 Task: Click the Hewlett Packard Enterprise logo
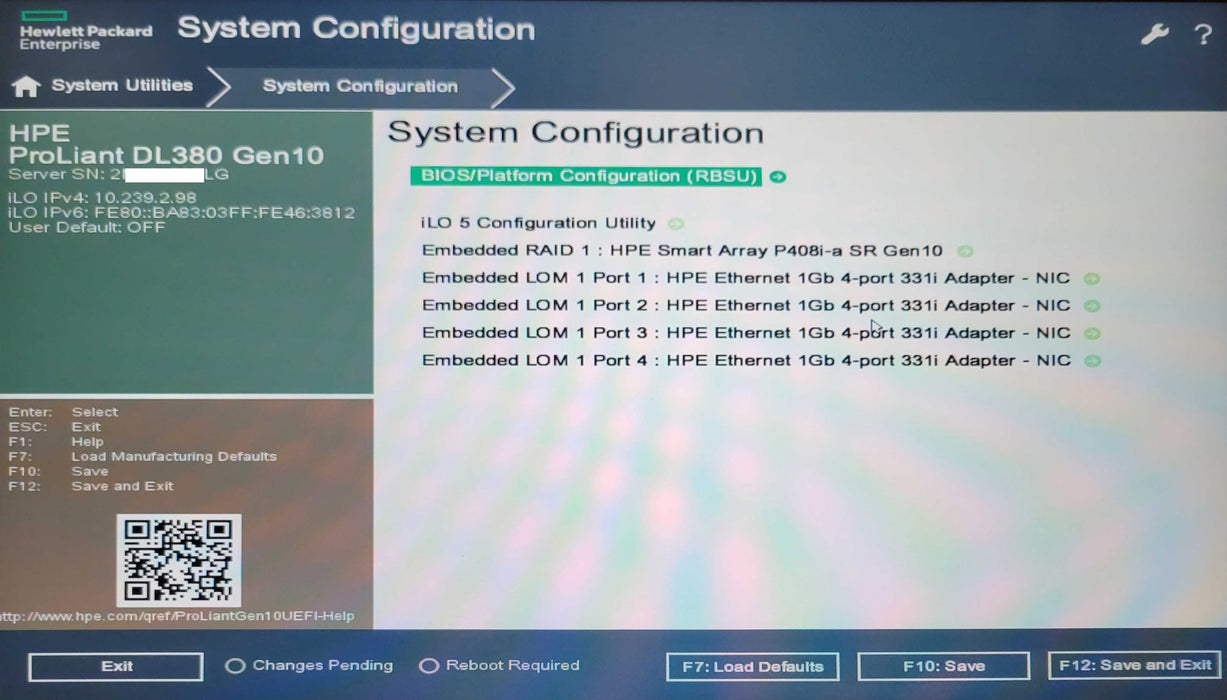tap(84, 31)
